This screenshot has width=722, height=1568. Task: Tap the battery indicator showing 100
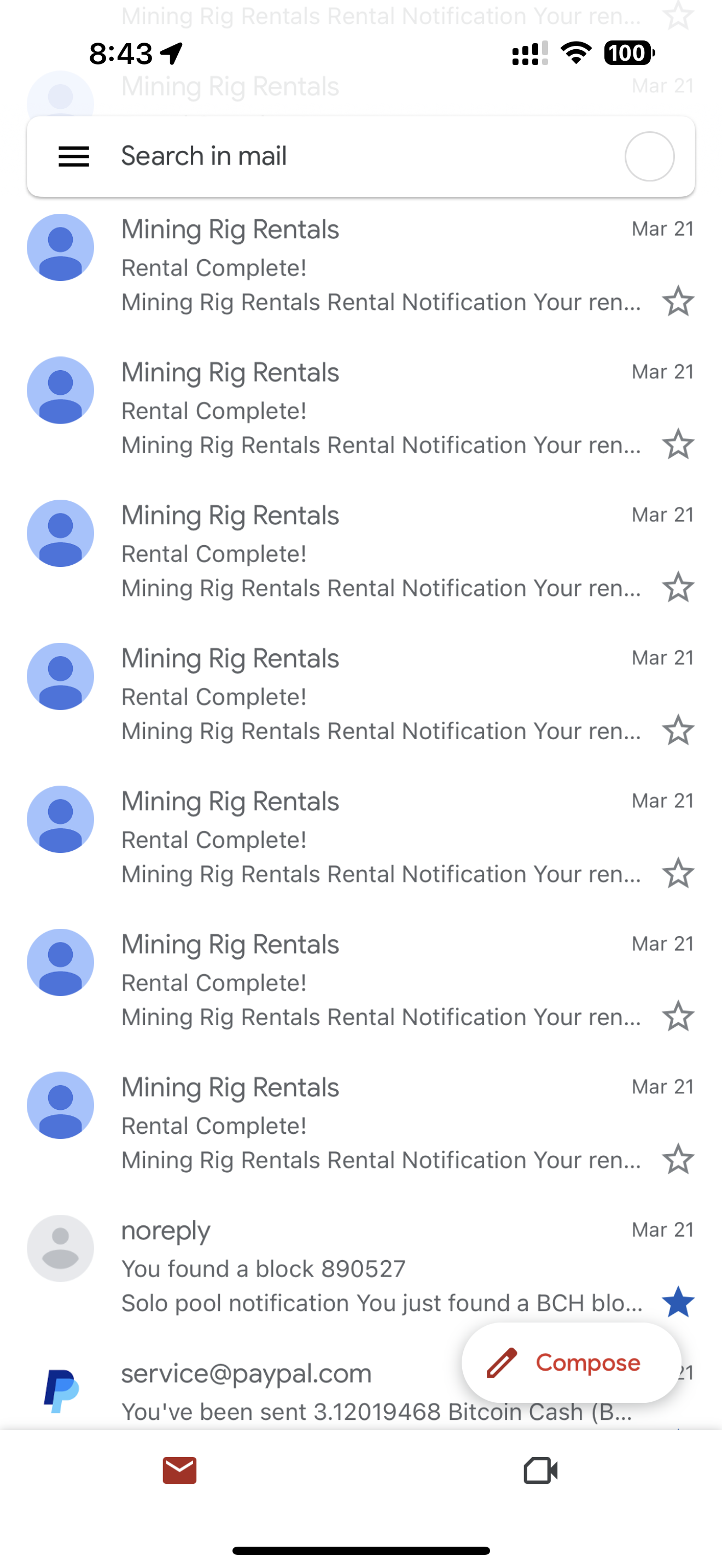tap(629, 54)
